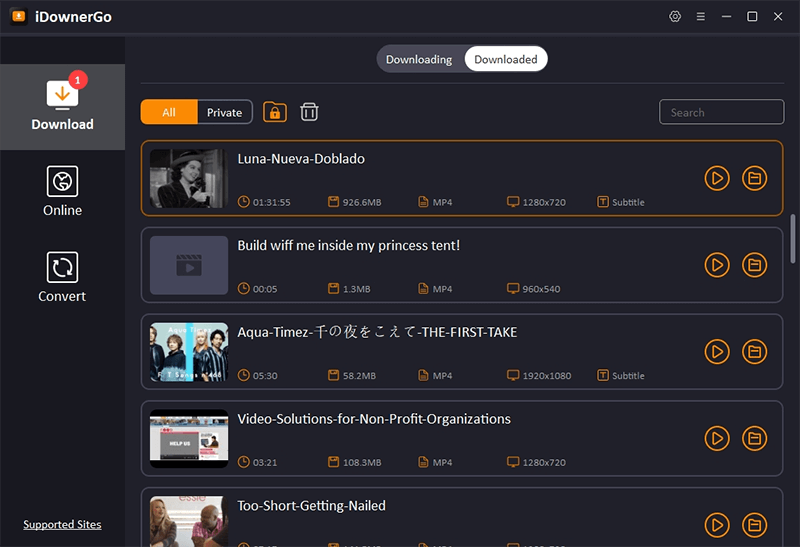Open folder for Luna-Nueva-Doblado
800x547 pixels.
755,178
